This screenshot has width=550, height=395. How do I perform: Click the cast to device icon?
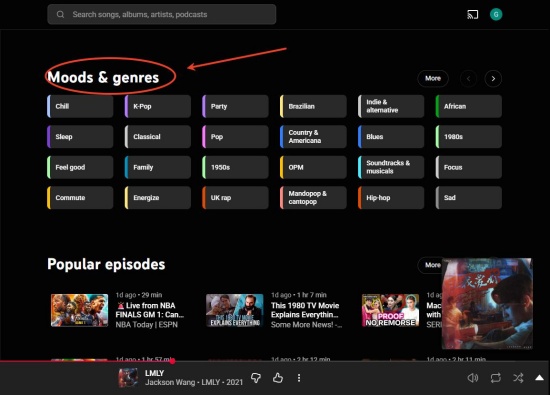coord(472,14)
